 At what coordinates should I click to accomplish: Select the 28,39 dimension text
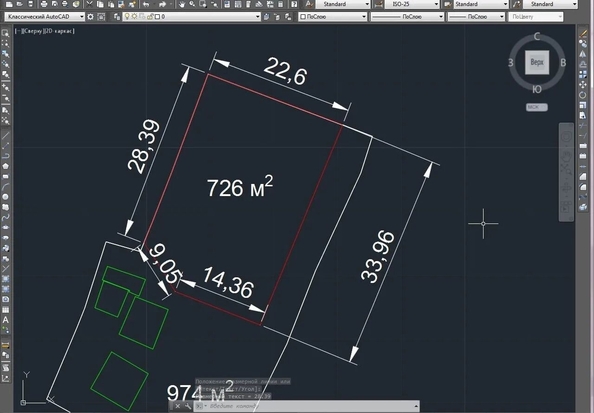pos(143,147)
